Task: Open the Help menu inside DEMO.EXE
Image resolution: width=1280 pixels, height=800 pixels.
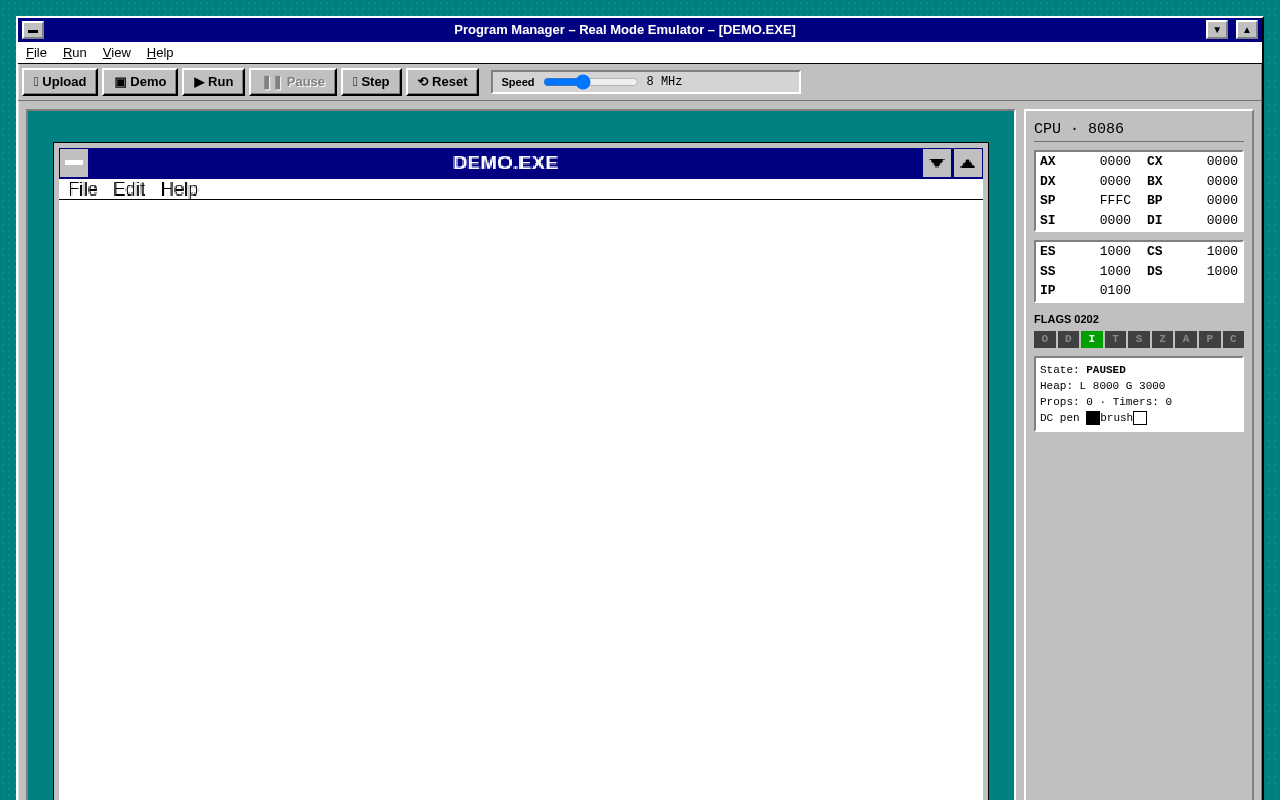Action: (x=179, y=189)
